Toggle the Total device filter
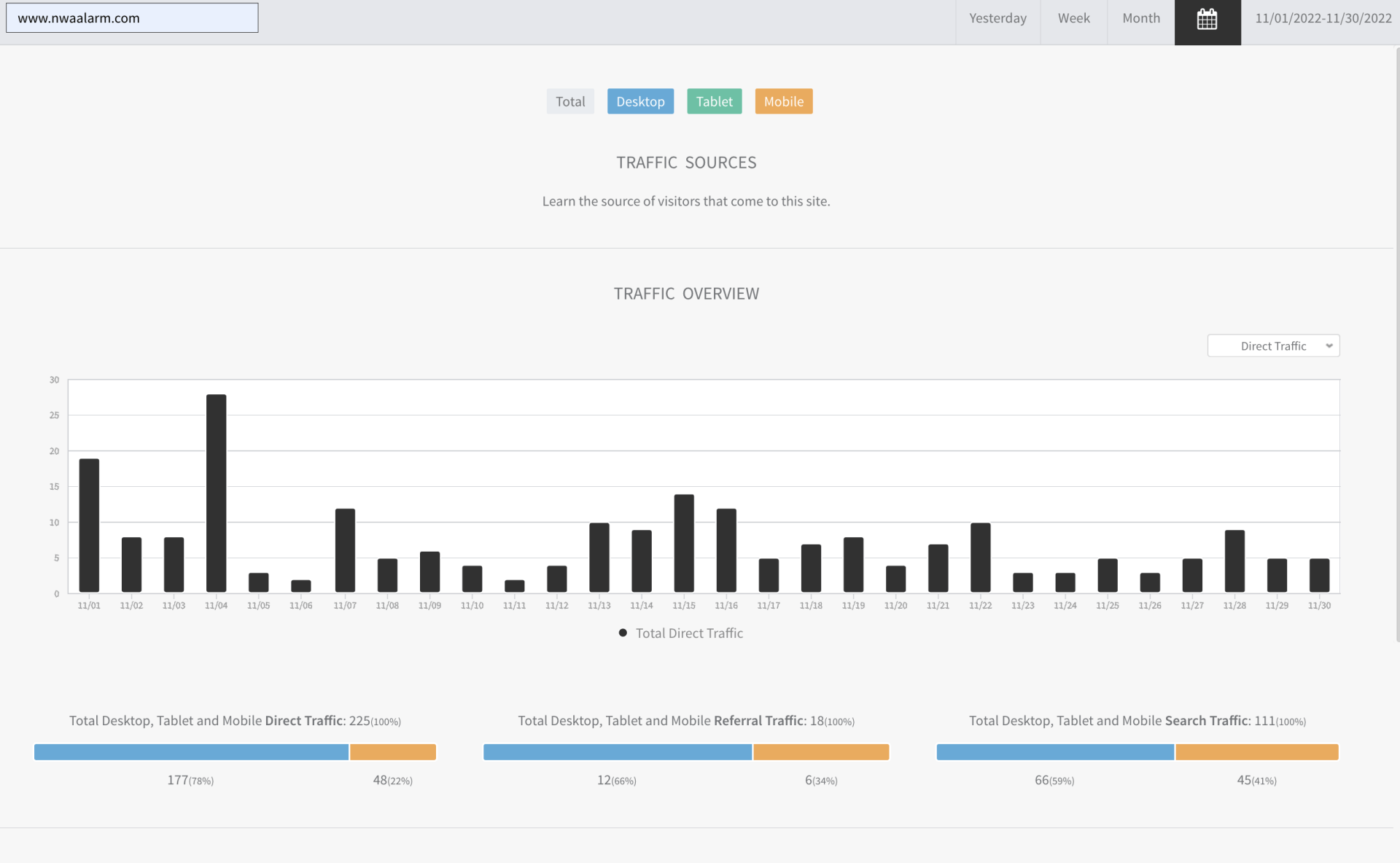This screenshot has width=1400, height=863. [x=570, y=101]
